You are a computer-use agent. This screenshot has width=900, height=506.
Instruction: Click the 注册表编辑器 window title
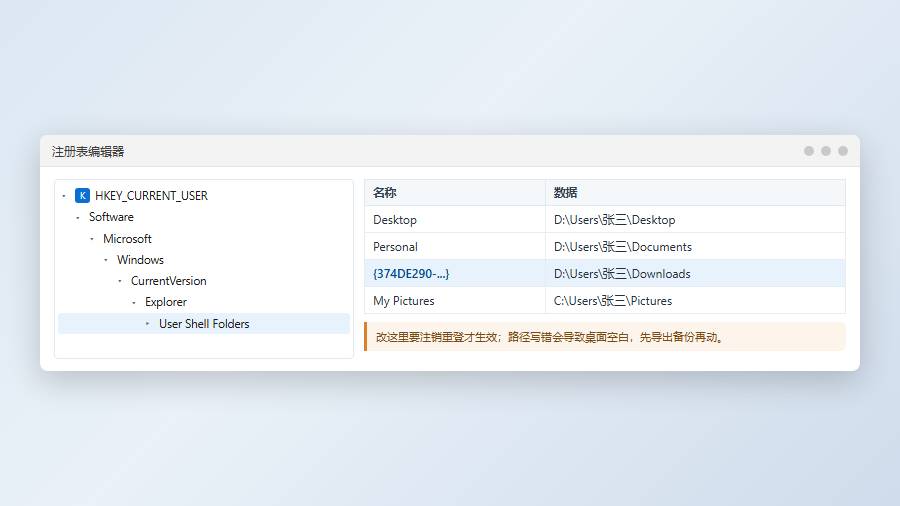88,151
